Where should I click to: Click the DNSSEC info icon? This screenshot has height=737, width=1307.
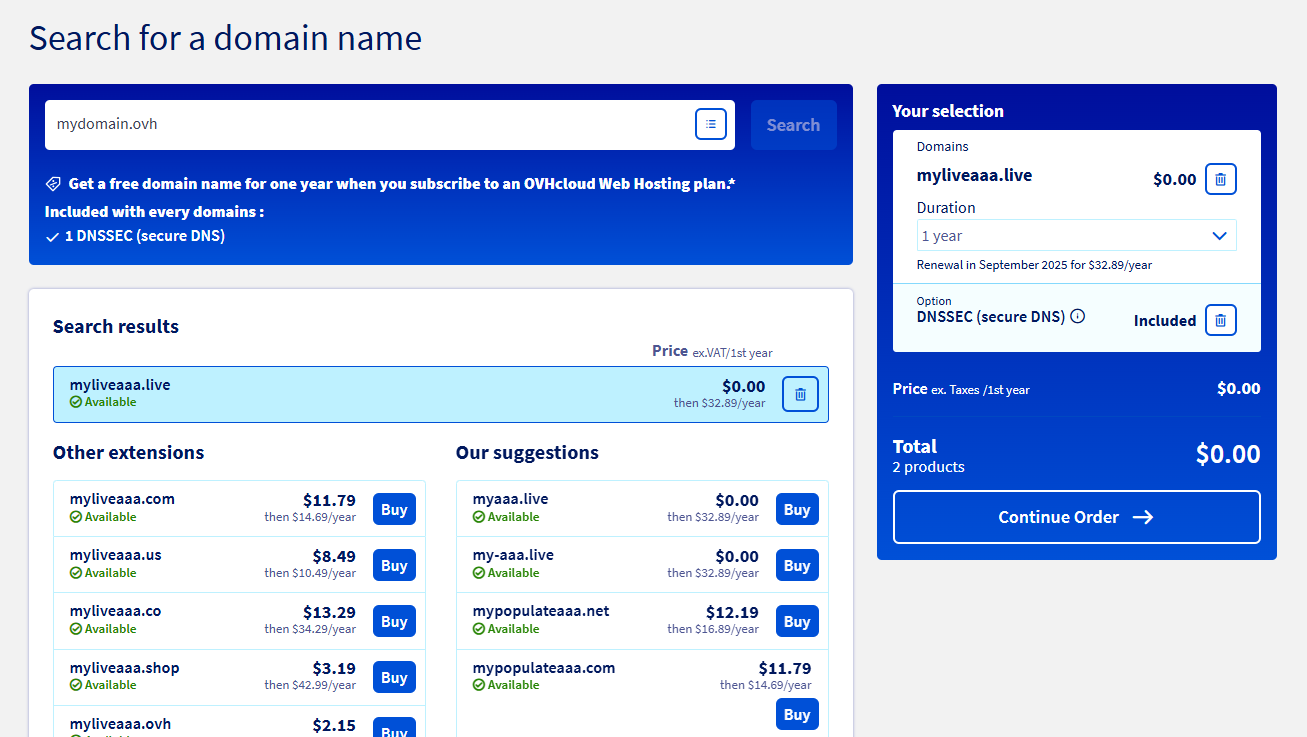click(x=1077, y=317)
